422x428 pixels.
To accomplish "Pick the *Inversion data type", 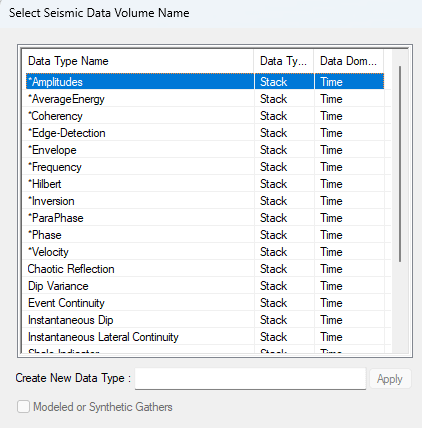I will coord(205,201).
